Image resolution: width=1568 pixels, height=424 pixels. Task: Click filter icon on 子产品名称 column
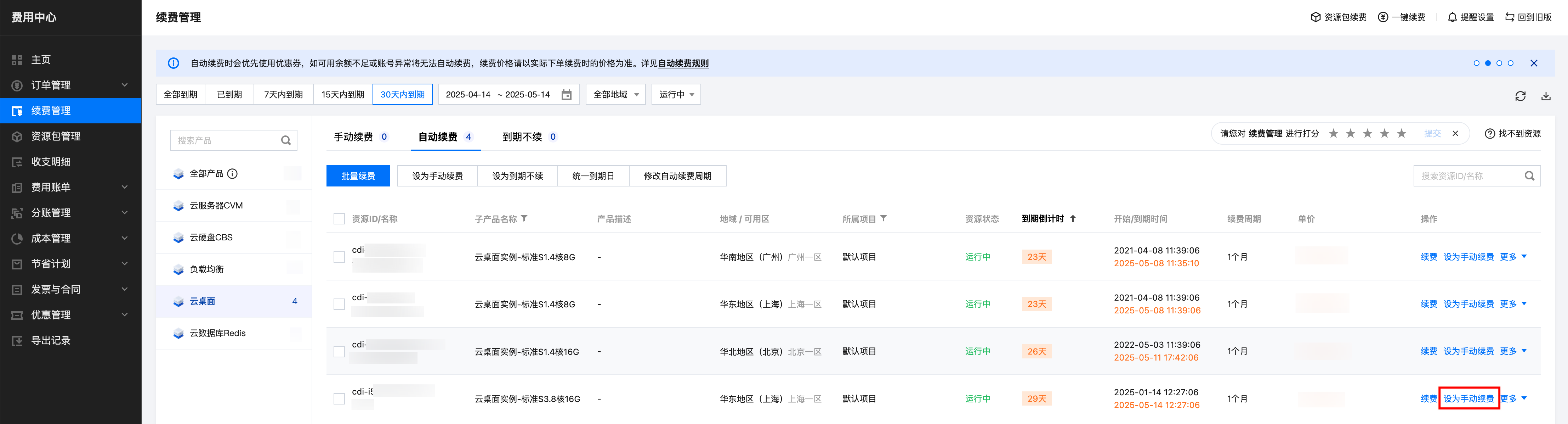point(524,219)
